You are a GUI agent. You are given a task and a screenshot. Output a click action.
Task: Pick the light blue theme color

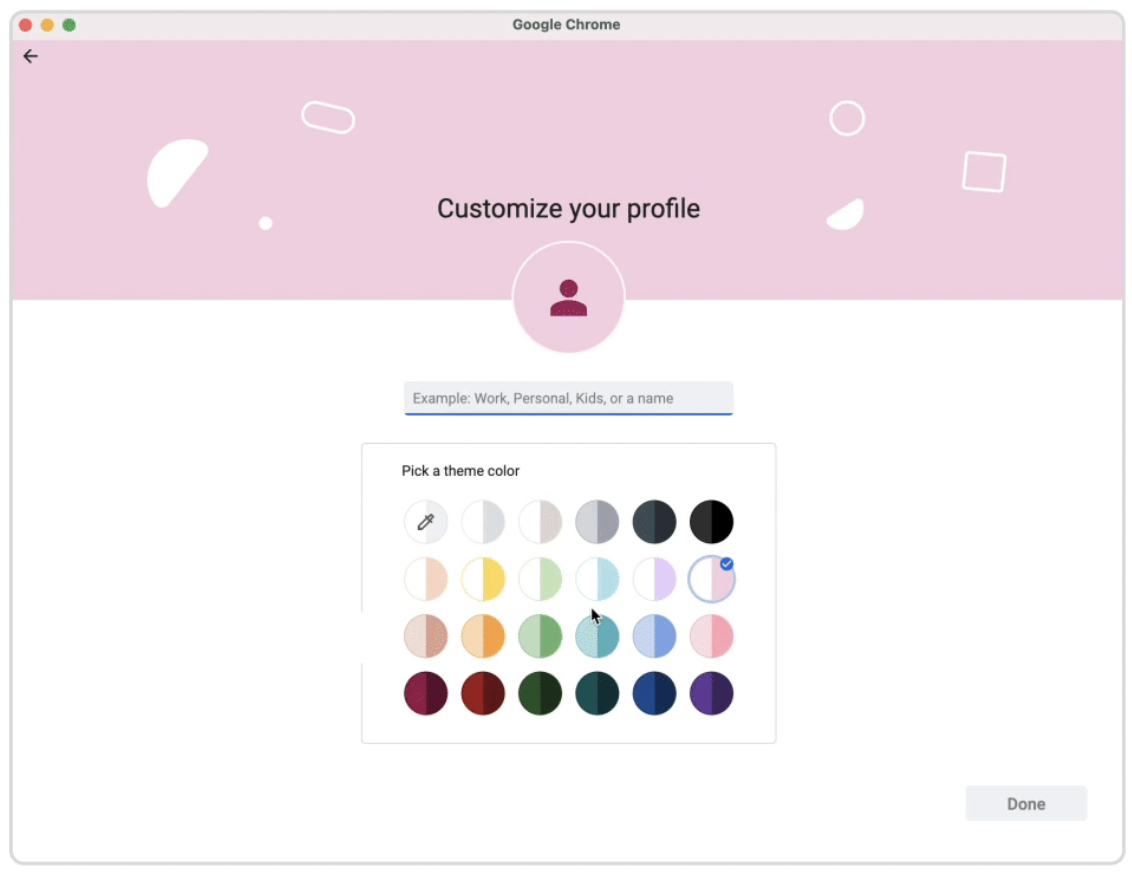[x=654, y=635]
